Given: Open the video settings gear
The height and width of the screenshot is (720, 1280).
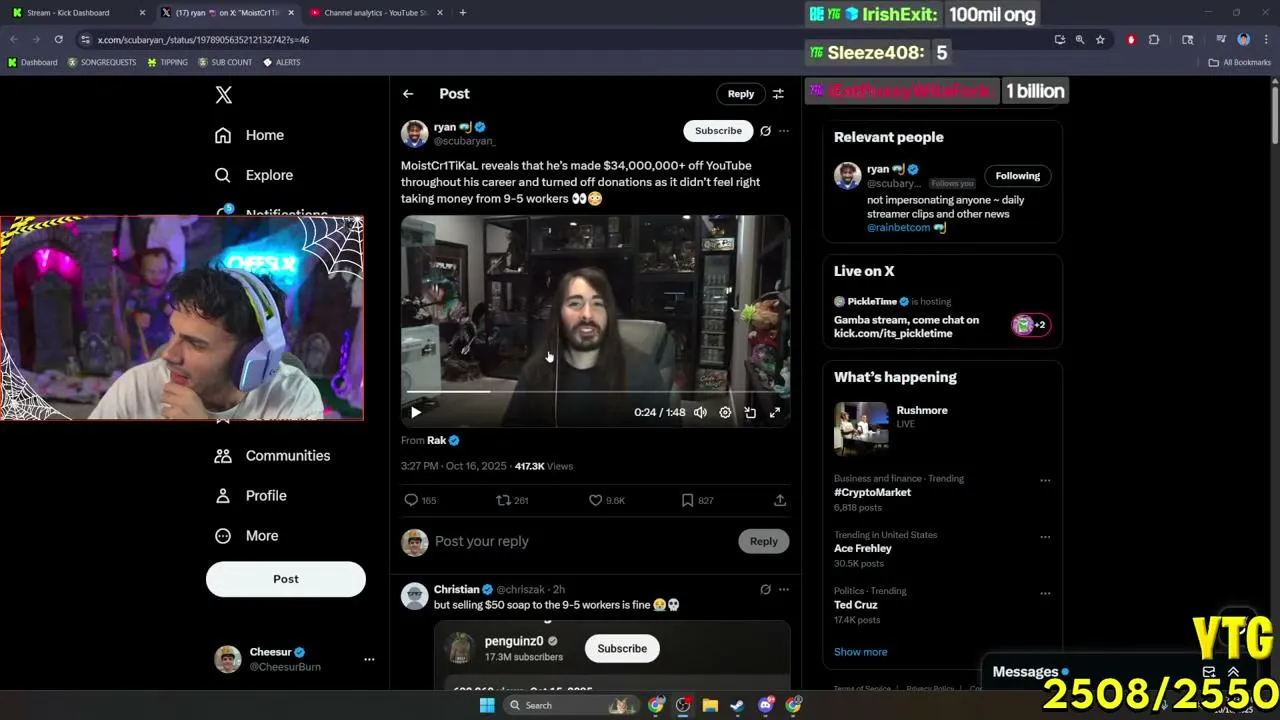Looking at the screenshot, I should tap(725, 412).
